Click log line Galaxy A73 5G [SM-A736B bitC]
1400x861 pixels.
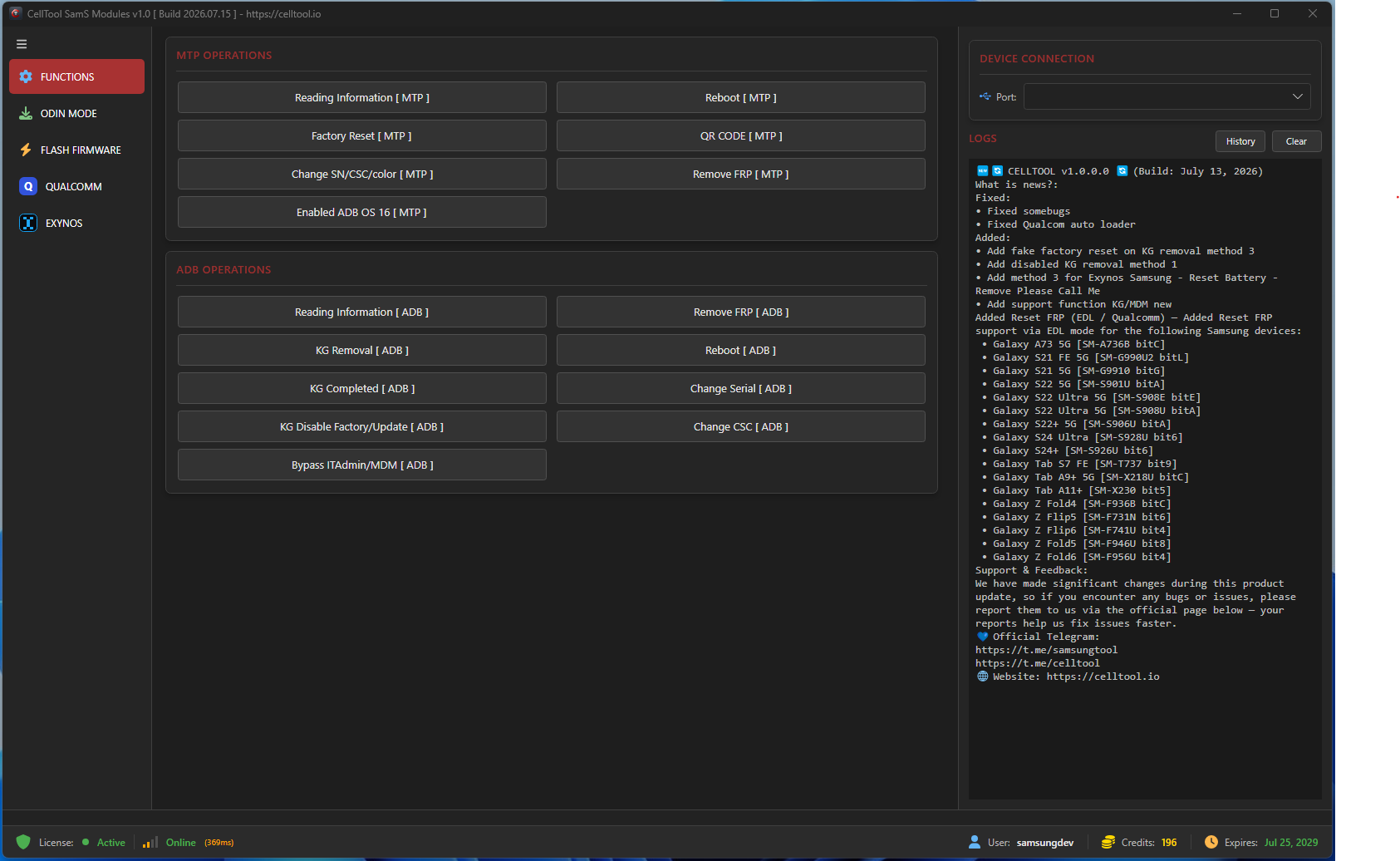(1078, 344)
